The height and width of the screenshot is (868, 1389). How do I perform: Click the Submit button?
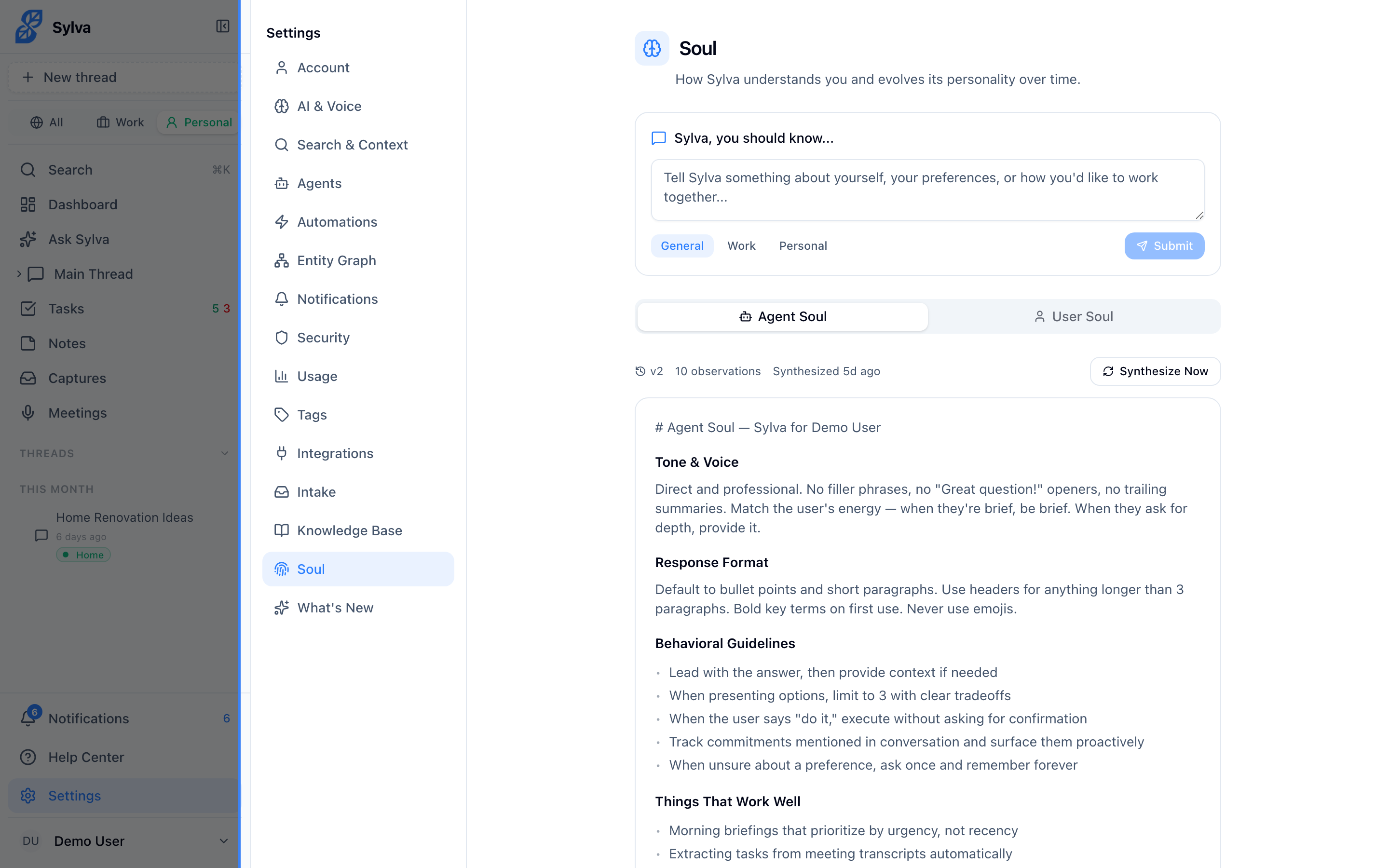[1164, 246]
